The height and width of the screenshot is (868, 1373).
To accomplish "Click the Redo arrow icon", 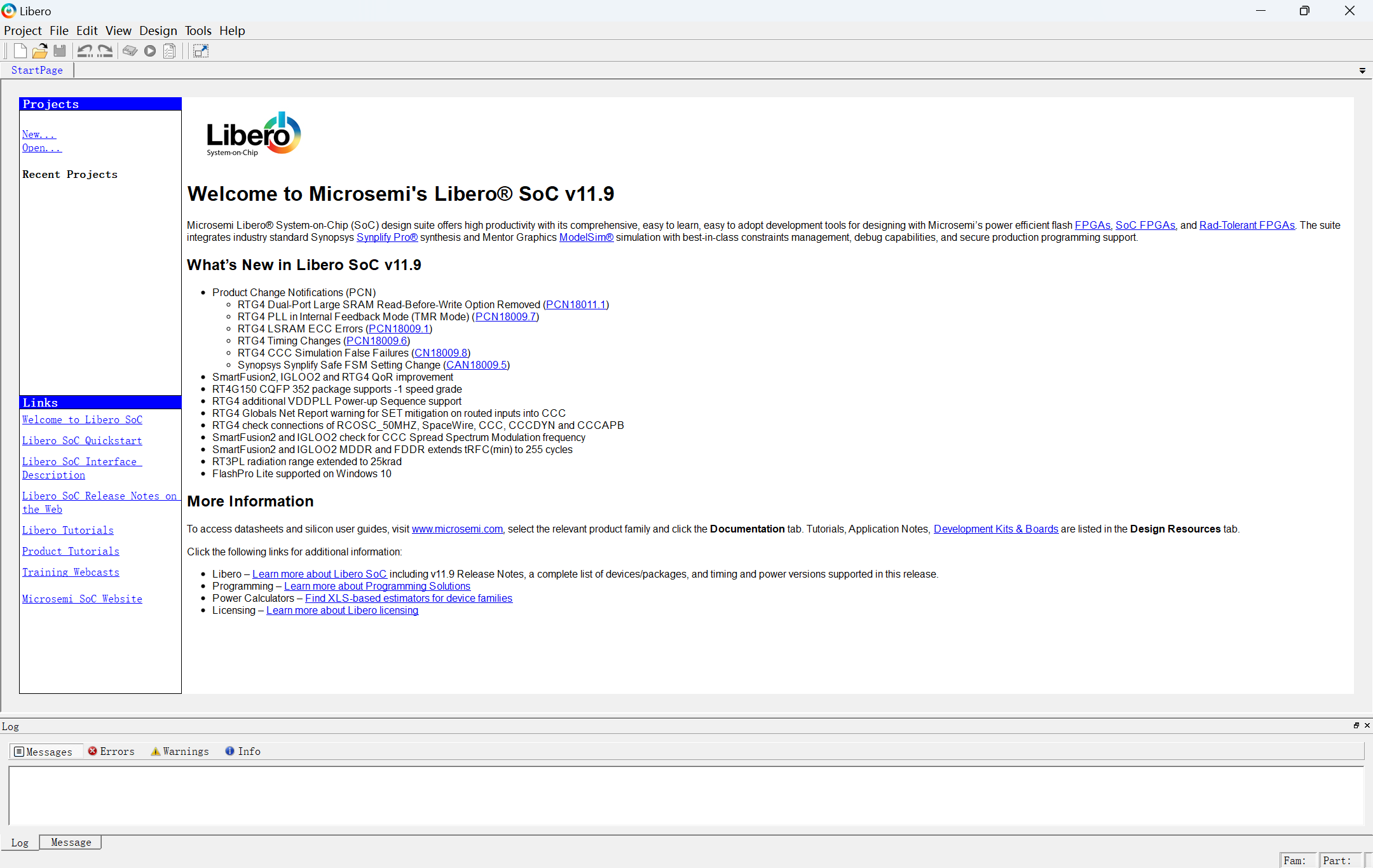I will [x=105, y=51].
